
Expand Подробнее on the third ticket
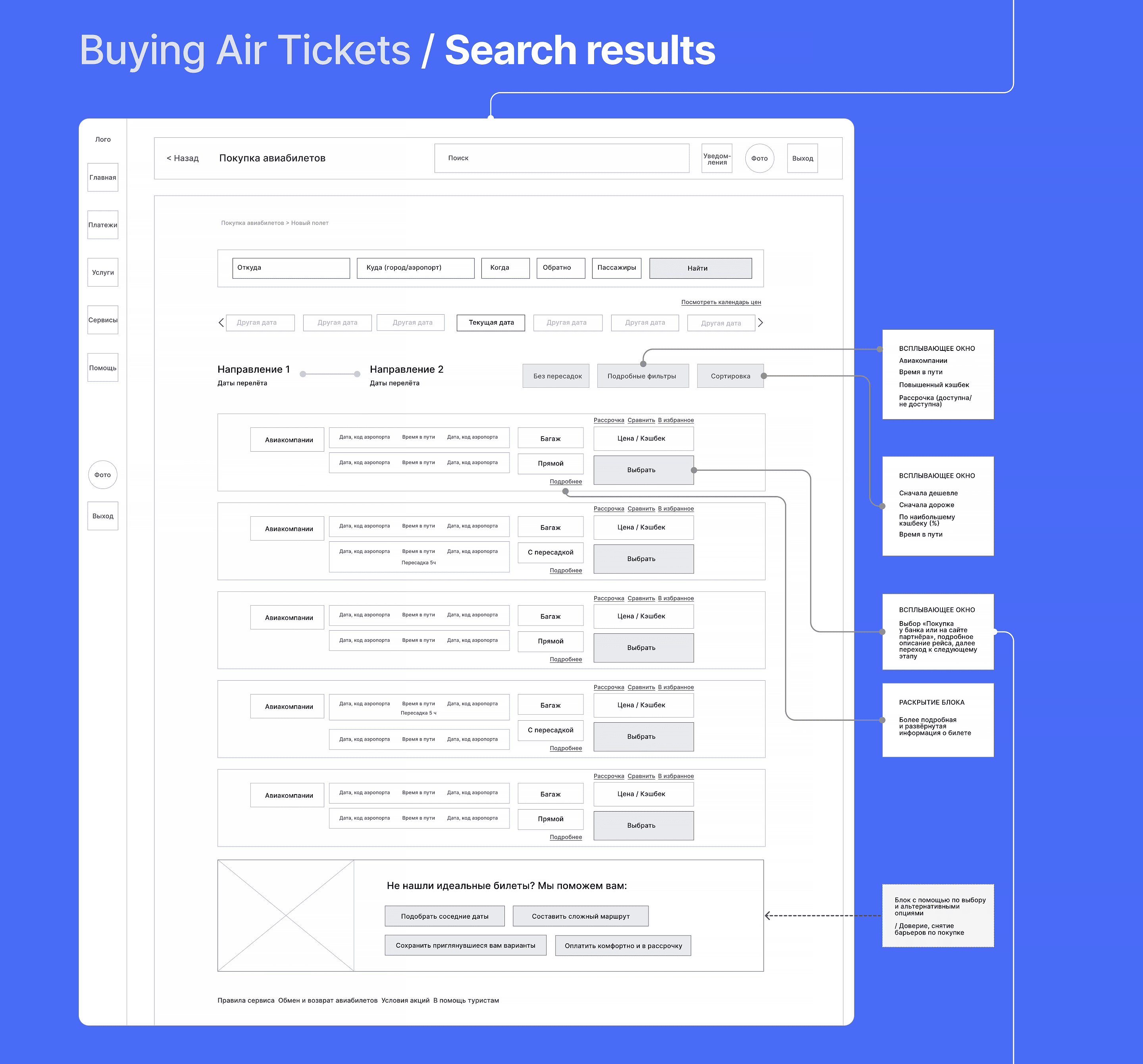566,659
